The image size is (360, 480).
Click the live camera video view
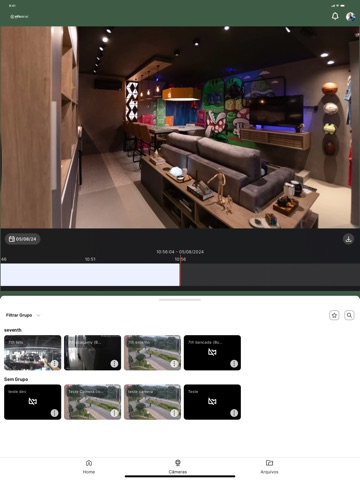(180, 127)
